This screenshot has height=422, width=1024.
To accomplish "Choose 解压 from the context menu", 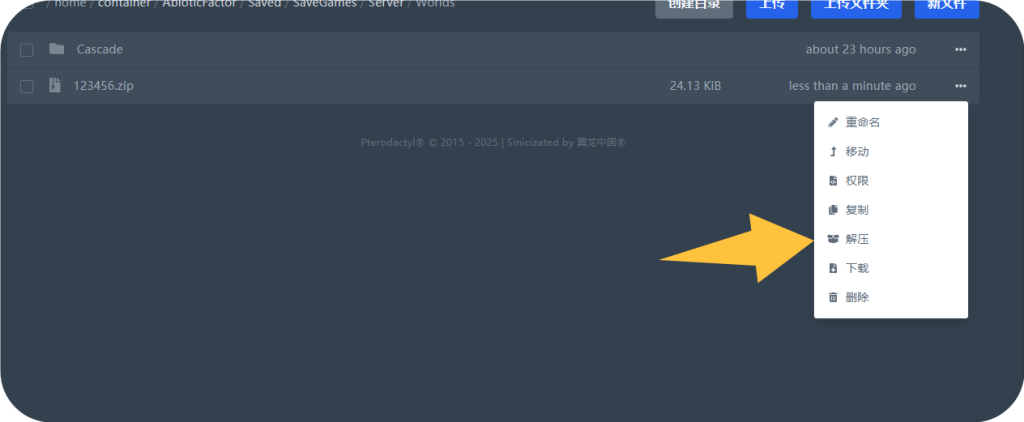I will point(857,240).
